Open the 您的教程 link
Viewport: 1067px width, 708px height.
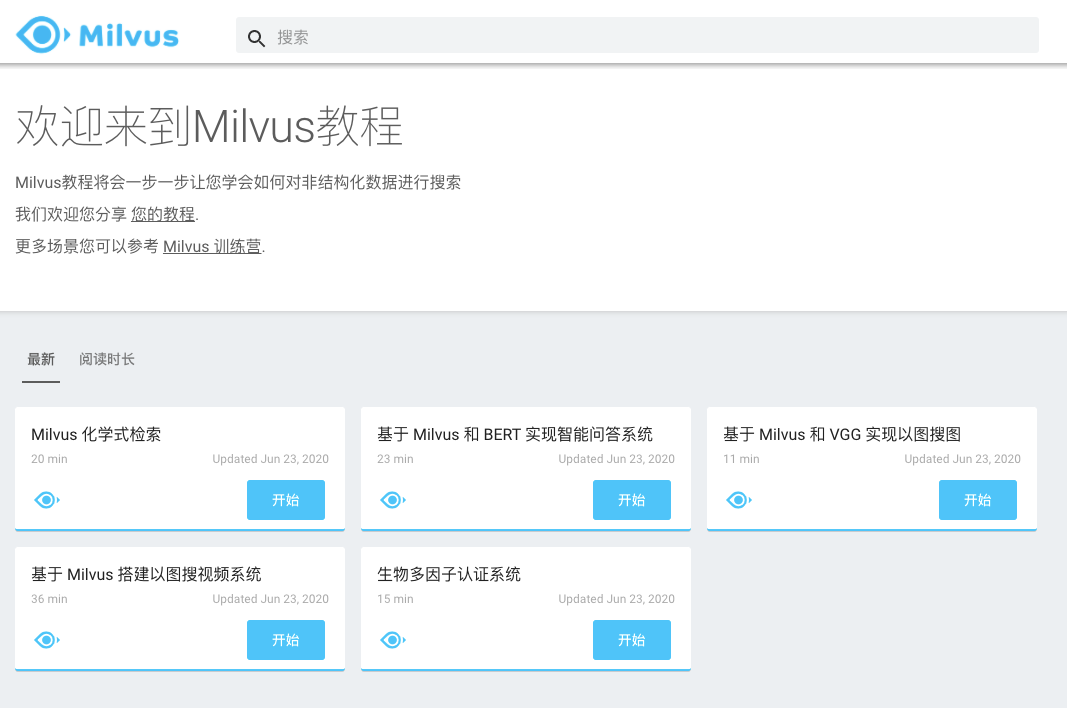click(163, 213)
